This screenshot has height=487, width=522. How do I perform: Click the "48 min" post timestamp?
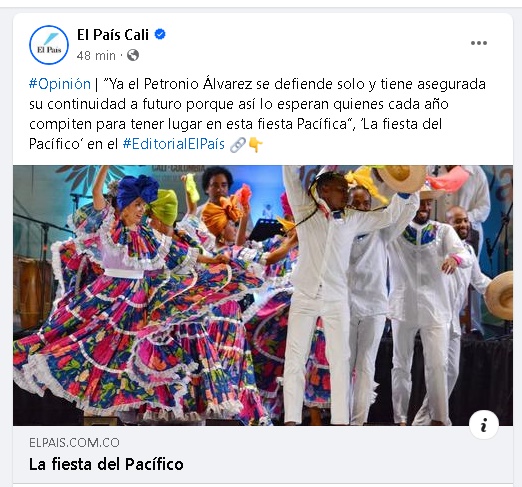pyautogui.click(x=96, y=55)
